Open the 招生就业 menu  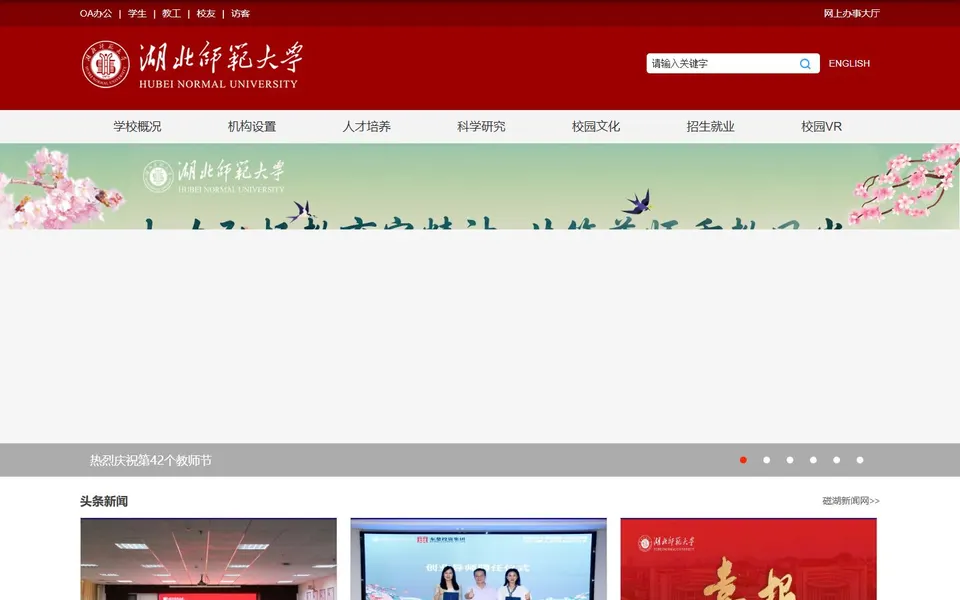coord(710,127)
